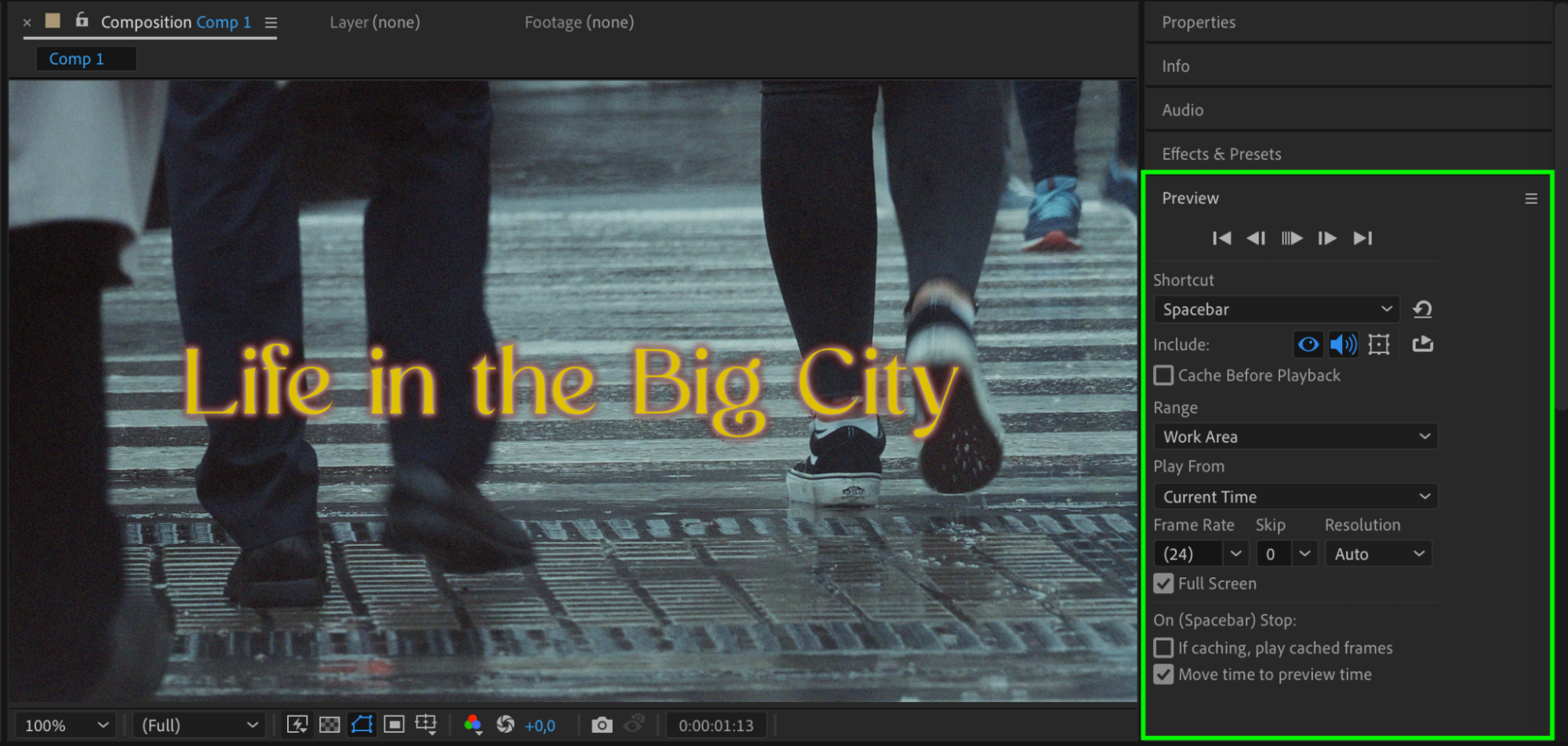Toggle Include Audio speaker icon
The image size is (1568, 746).
click(x=1344, y=344)
